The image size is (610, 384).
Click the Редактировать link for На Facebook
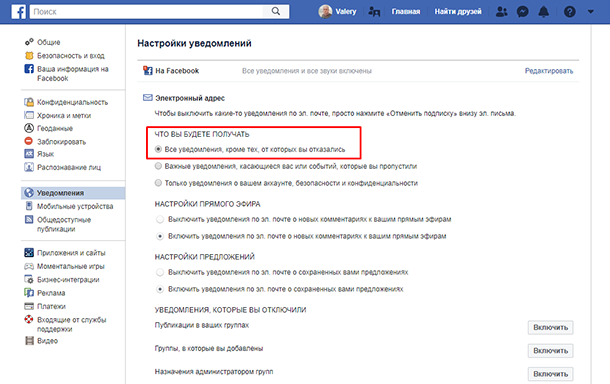pyautogui.click(x=549, y=71)
